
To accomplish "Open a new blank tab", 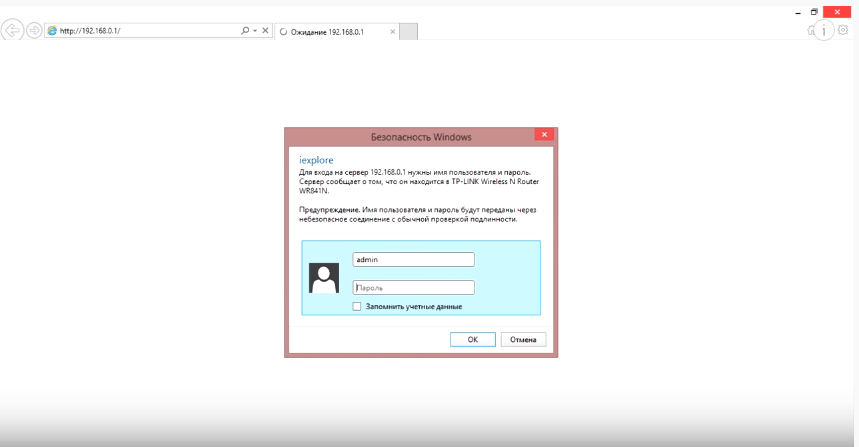I will pos(408,32).
